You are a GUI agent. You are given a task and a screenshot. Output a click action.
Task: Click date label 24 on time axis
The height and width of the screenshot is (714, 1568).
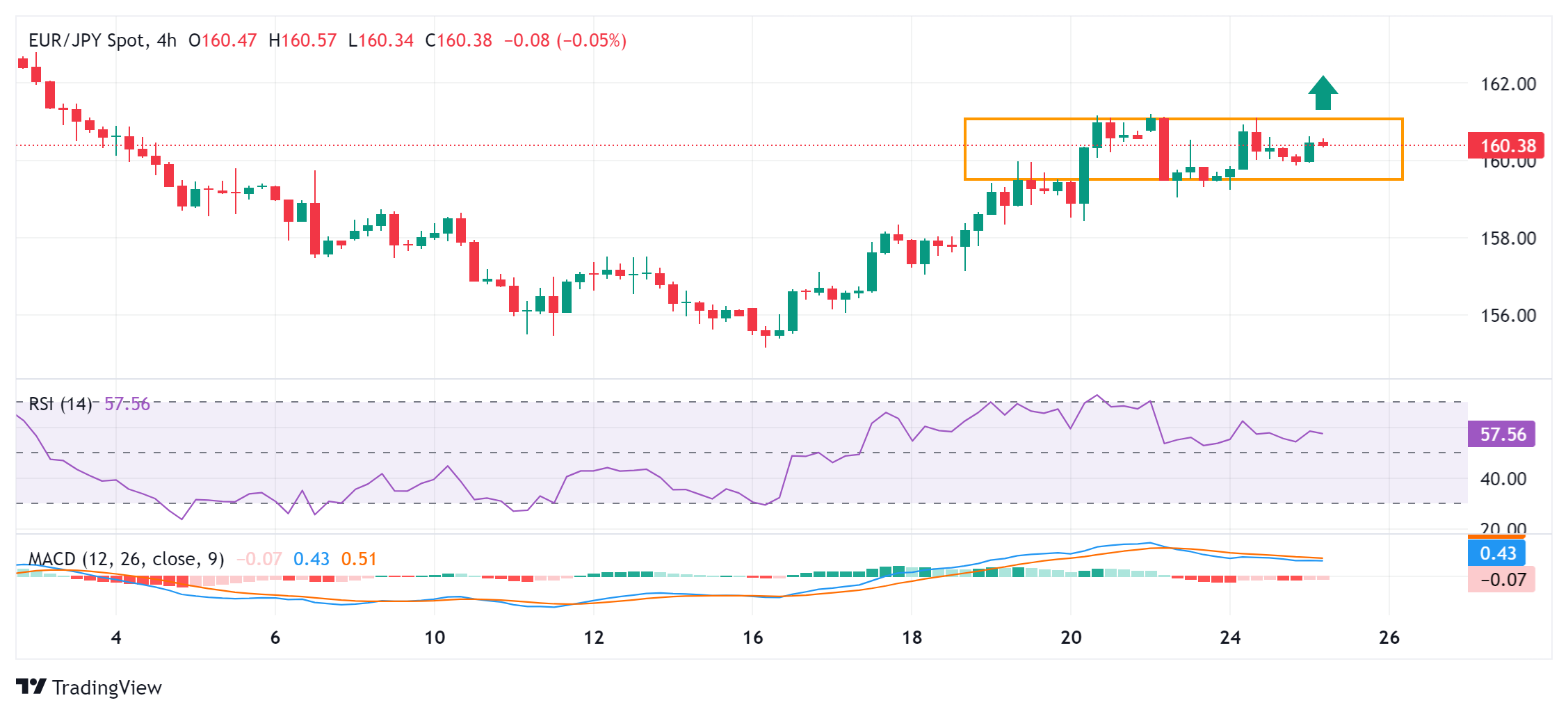[x=1229, y=638]
